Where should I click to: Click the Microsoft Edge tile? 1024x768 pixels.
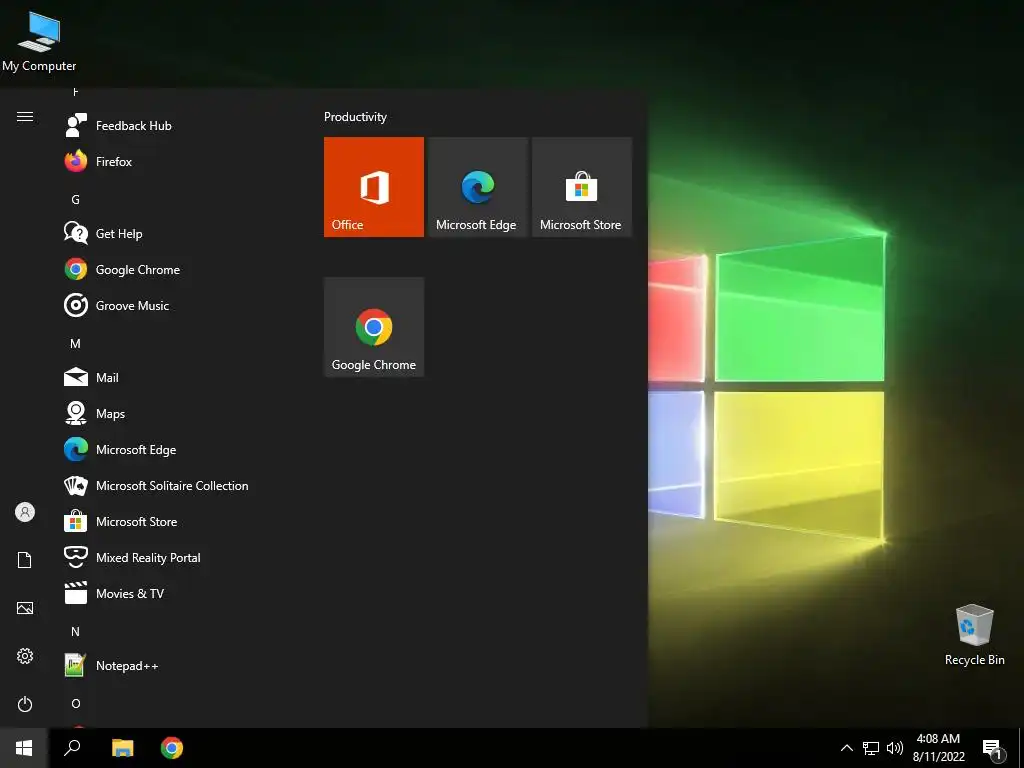click(x=477, y=187)
